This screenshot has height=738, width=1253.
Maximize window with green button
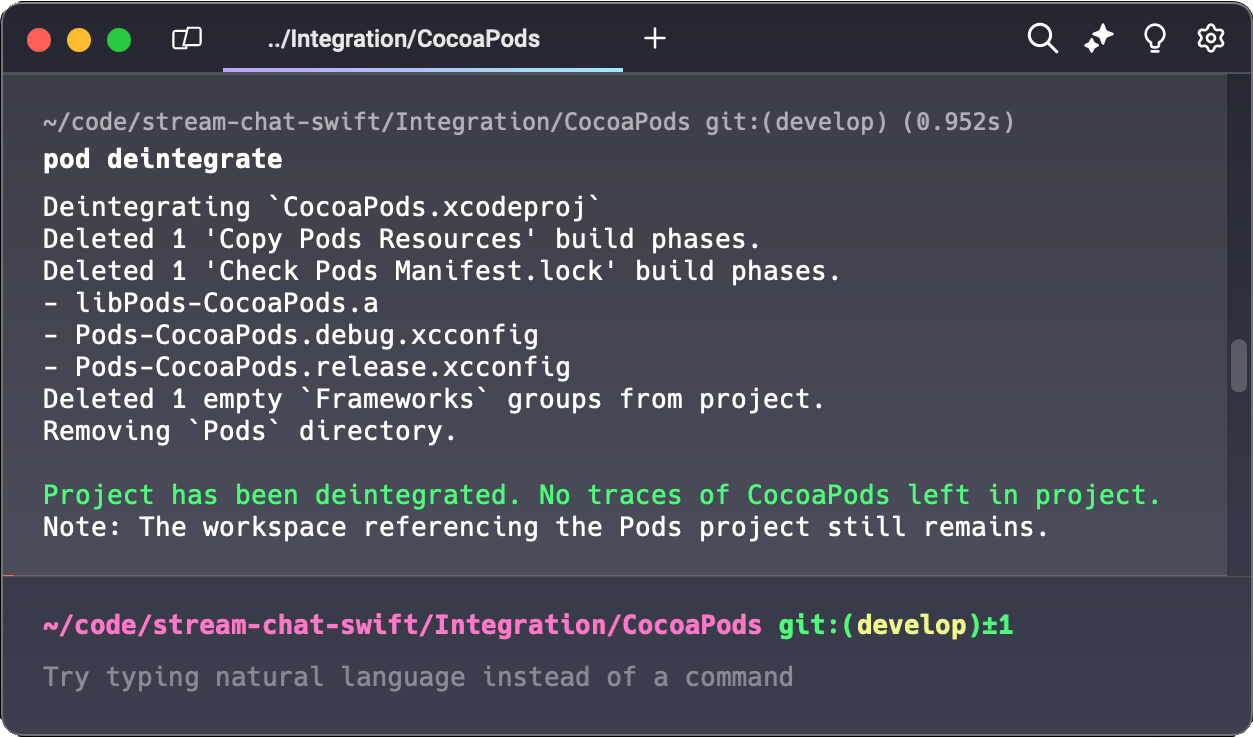pos(119,40)
